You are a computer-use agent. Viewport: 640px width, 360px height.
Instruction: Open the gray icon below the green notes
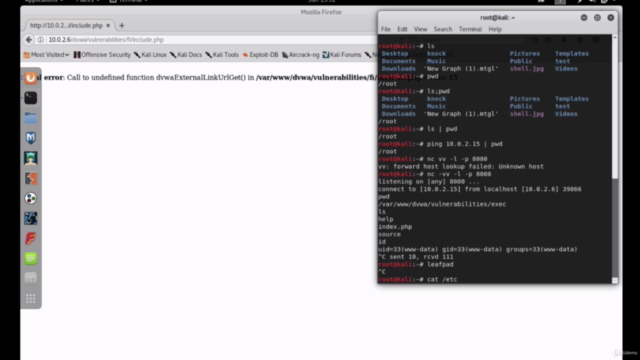pyautogui.click(x=31, y=278)
